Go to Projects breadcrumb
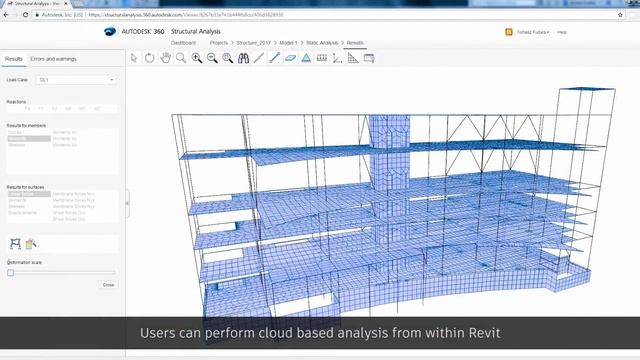The height and width of the screenshot is (360, 640). 219,43
